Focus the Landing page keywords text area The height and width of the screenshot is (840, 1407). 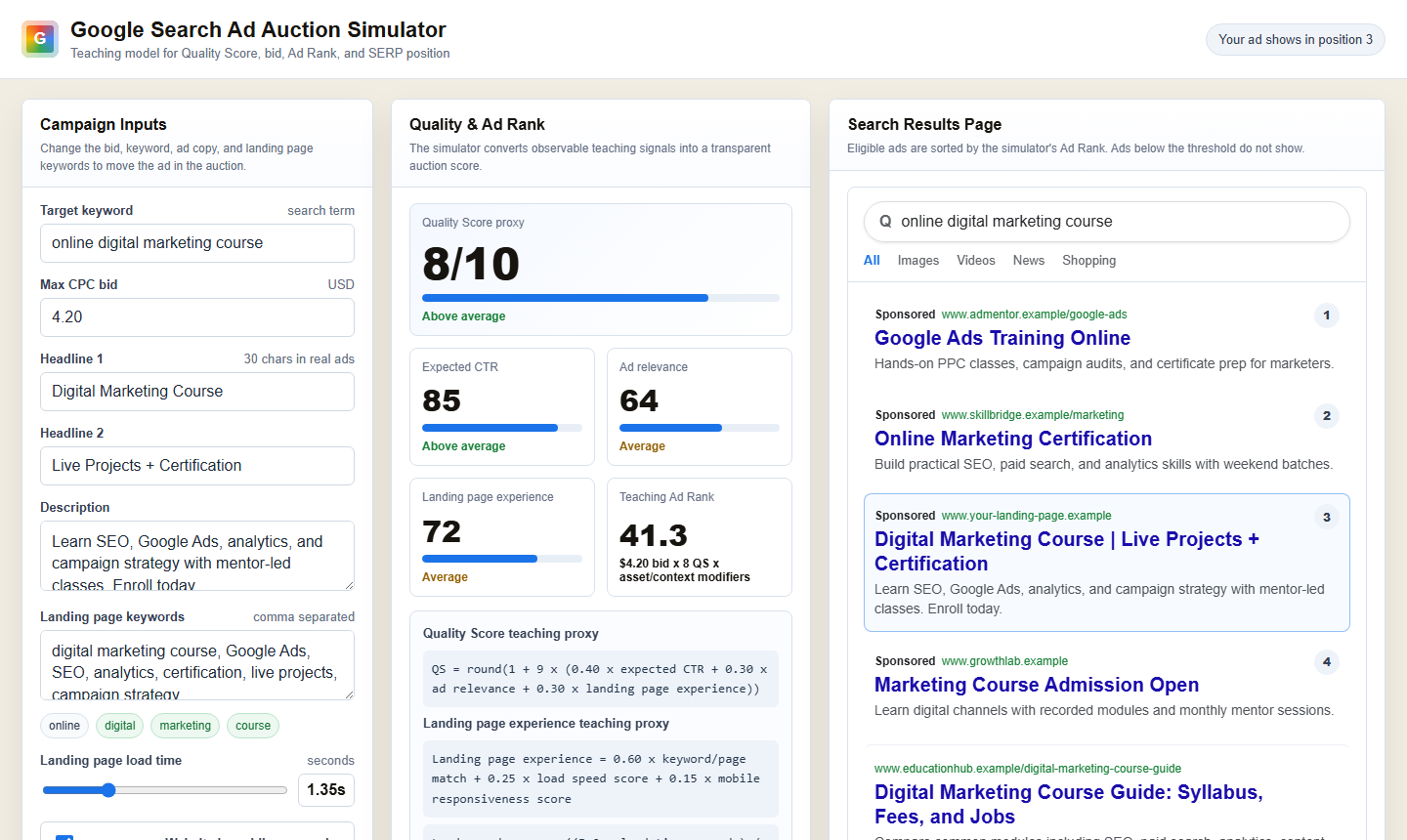coord(197,665)
